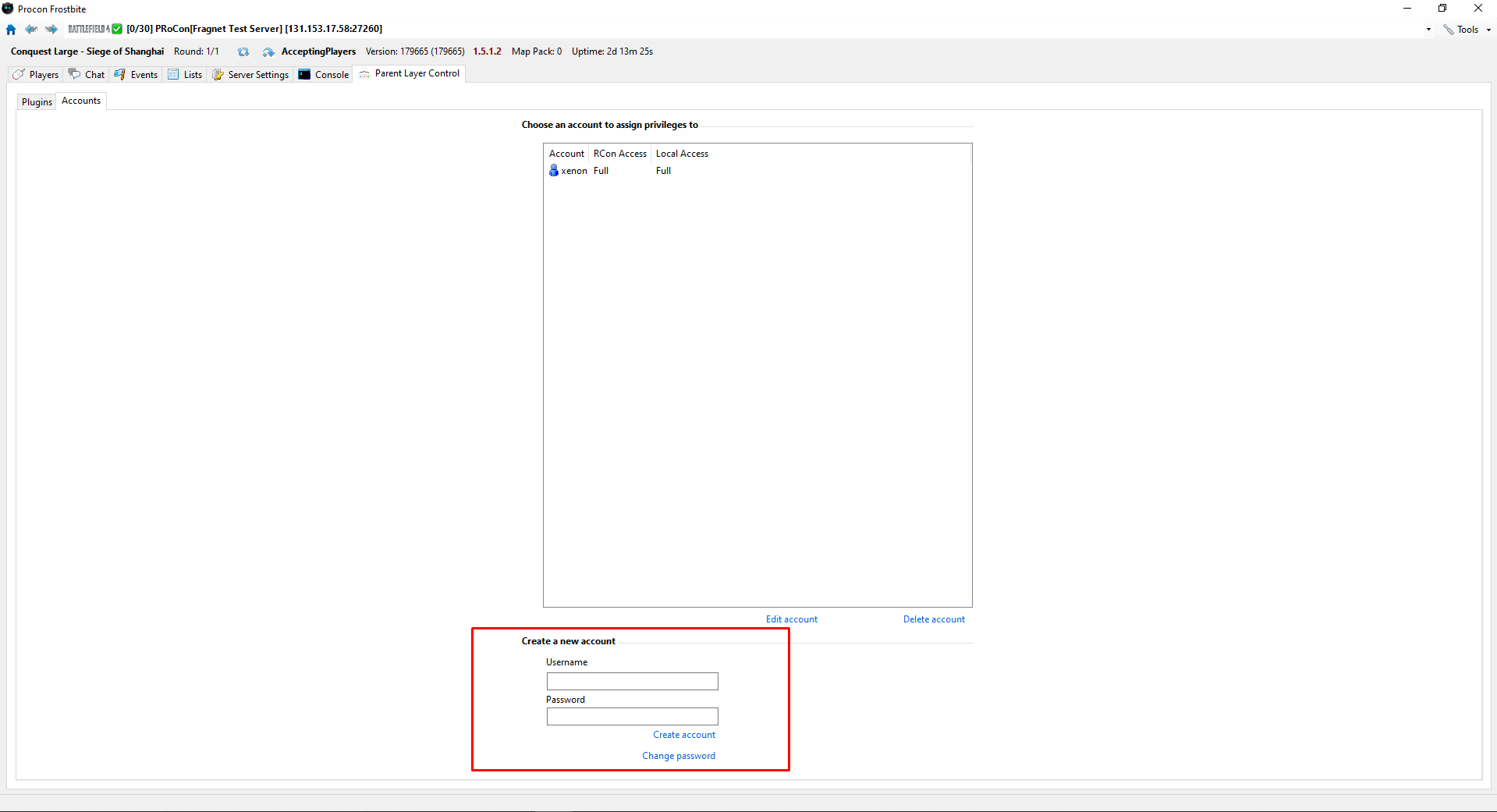The image size is (1497, 812).
Task: Click the xenon user icon
Action: 554,171
